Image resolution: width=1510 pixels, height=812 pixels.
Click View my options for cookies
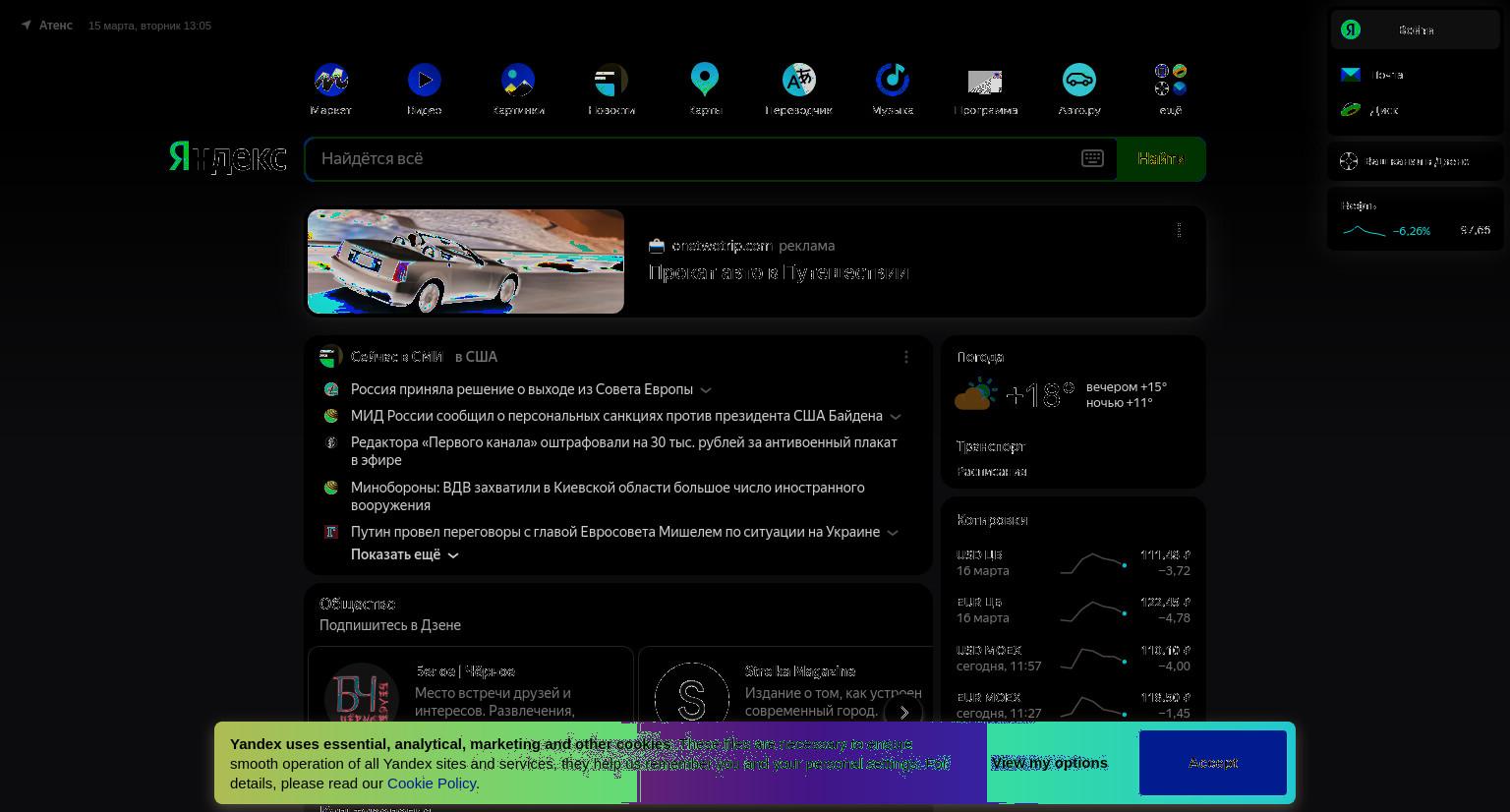point(1049,763)
